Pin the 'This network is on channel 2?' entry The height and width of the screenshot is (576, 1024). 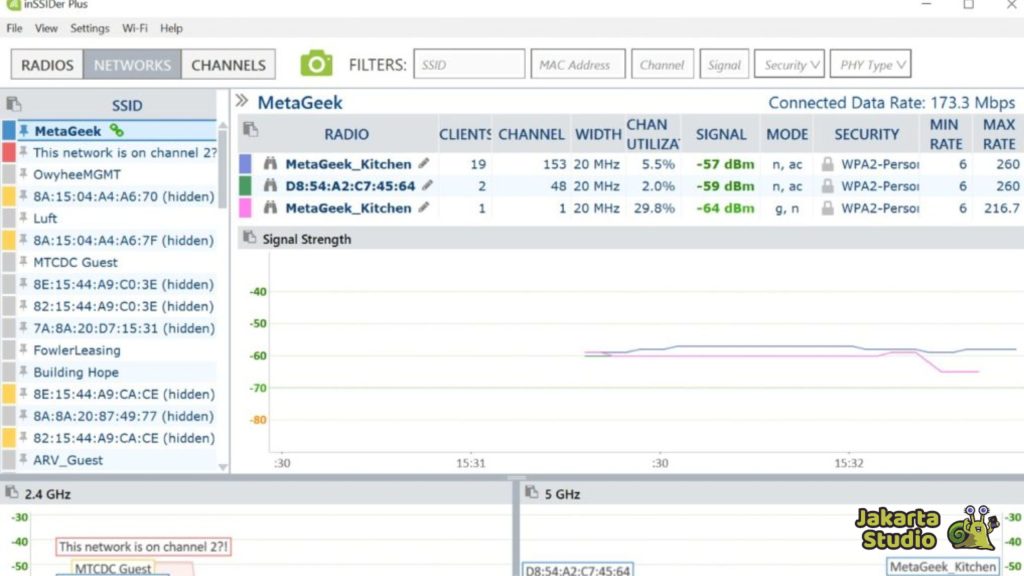24,152
